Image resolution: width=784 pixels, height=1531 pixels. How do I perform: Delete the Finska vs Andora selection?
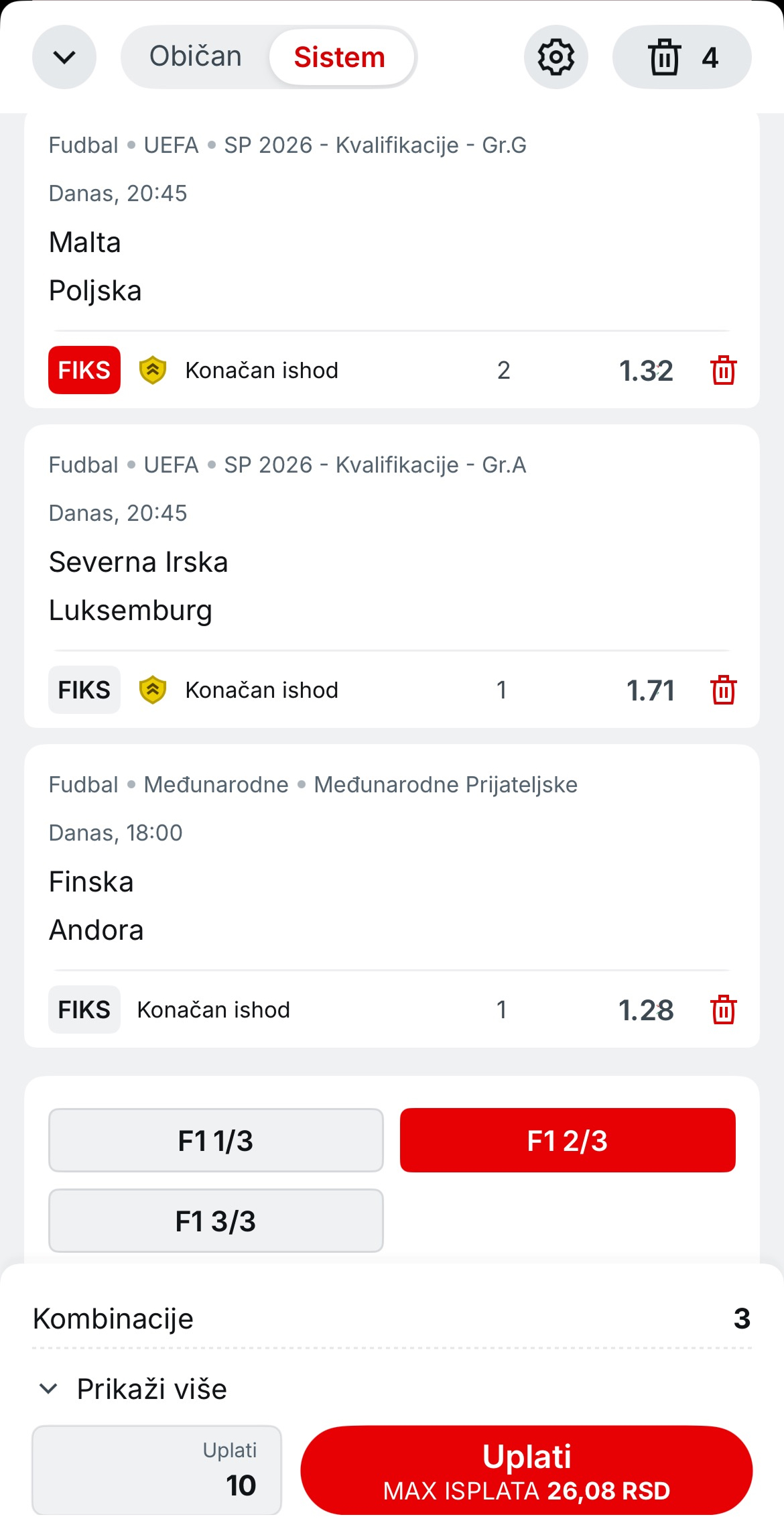[723, 1009]
